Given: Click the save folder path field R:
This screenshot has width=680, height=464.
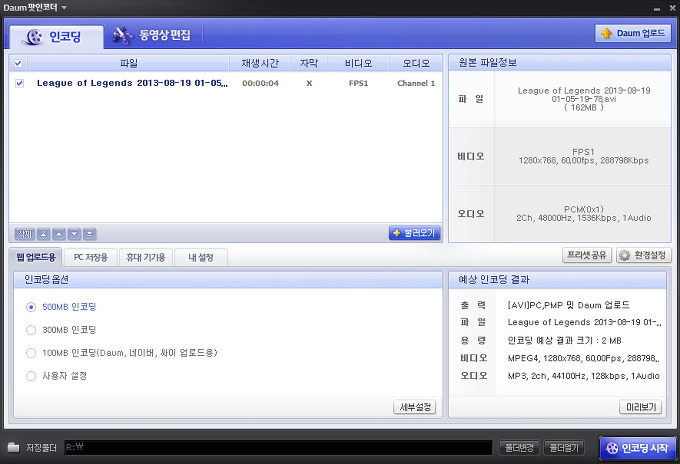Looking at the screenshot, I should [278, 448].
